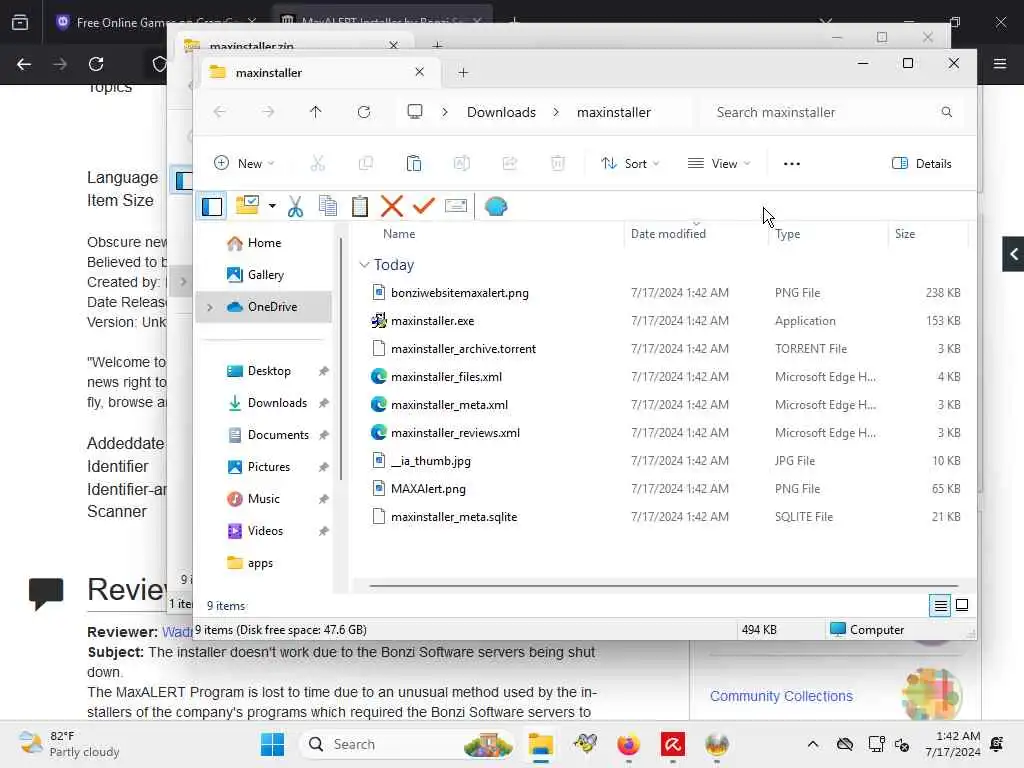Click the red X delete icon
This screenshot has height=768, width=1024.
pyautogui.click(x=392, y=206)
